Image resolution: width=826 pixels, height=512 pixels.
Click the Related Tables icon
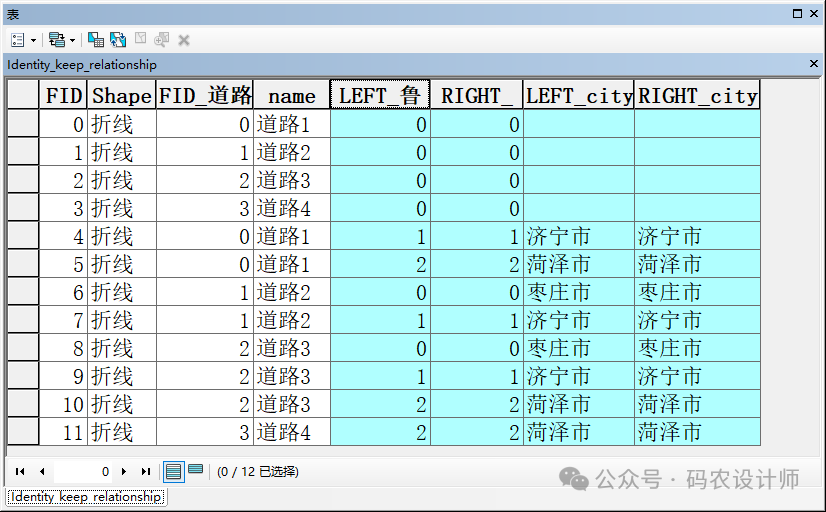[x=56, y=40]
